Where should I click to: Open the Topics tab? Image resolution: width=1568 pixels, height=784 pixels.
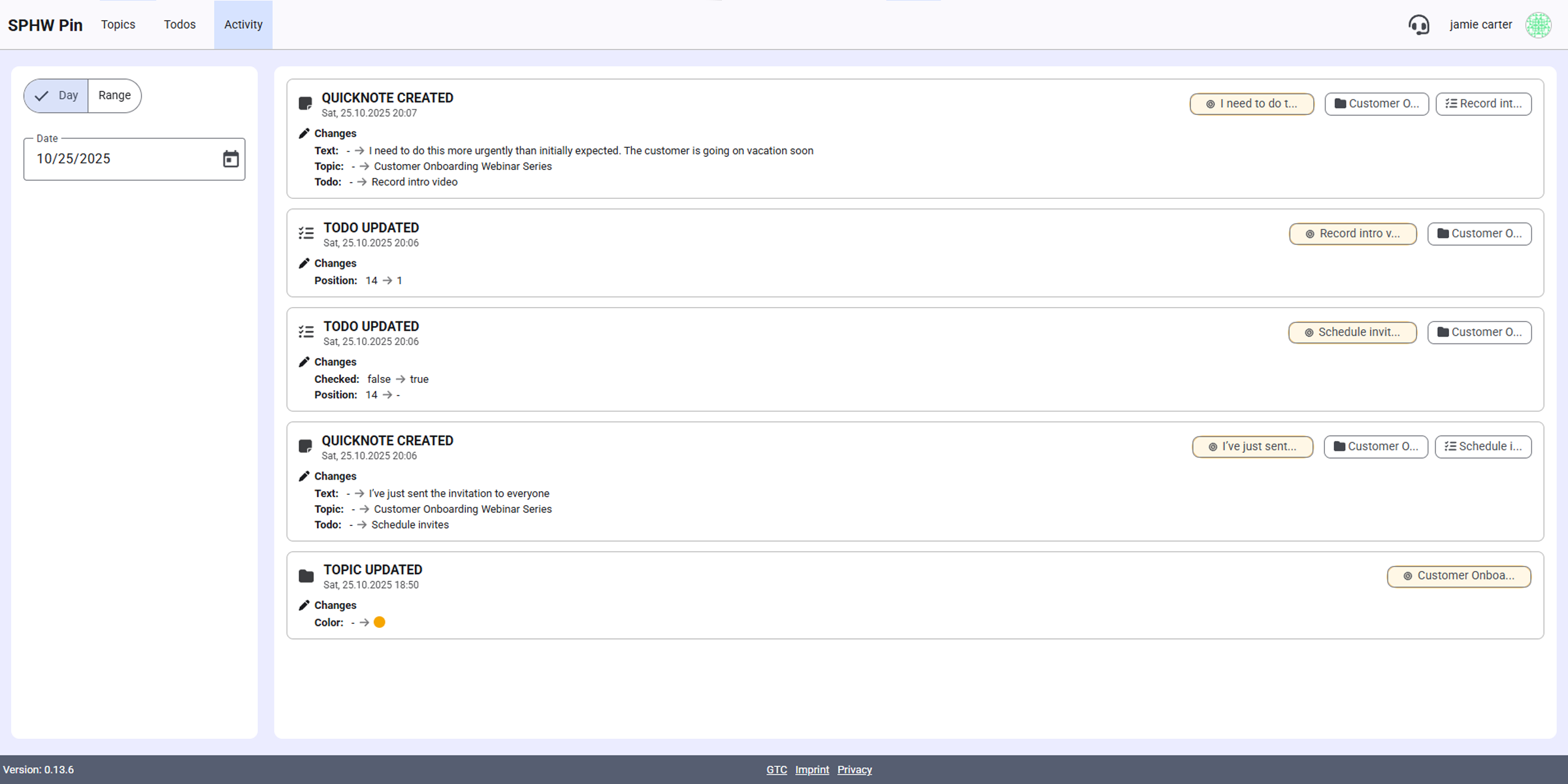pyautogui.click(x=118, y=25)
